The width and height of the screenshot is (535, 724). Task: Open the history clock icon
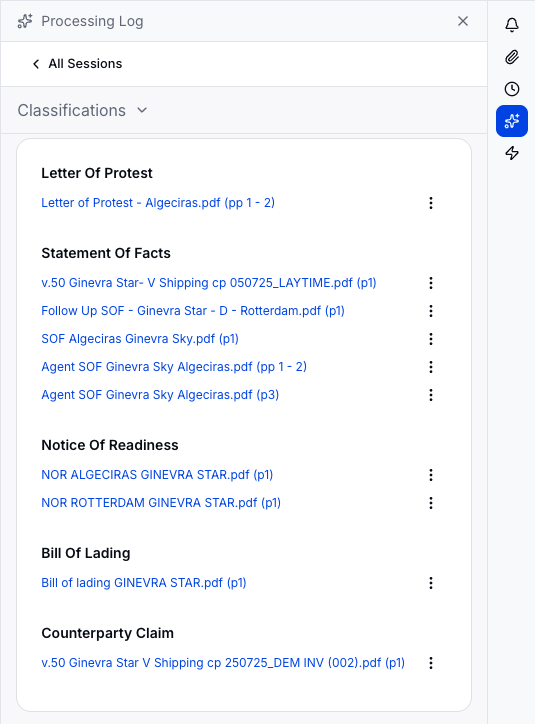click(511, 89)
